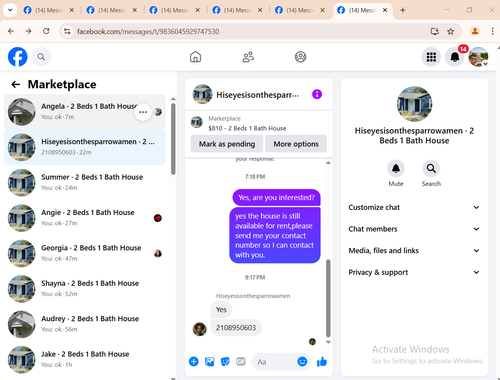Open the Facebook search icon

click(41, 57)
